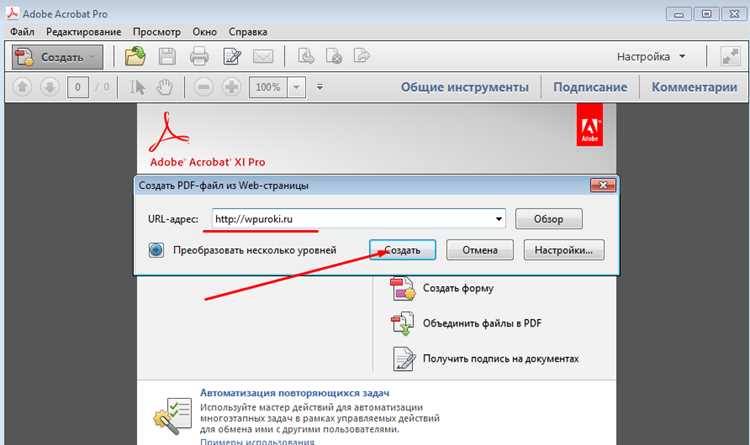Open the Справка menu
750x445 pixels.
pyautogui.click(x=248, y=32)
